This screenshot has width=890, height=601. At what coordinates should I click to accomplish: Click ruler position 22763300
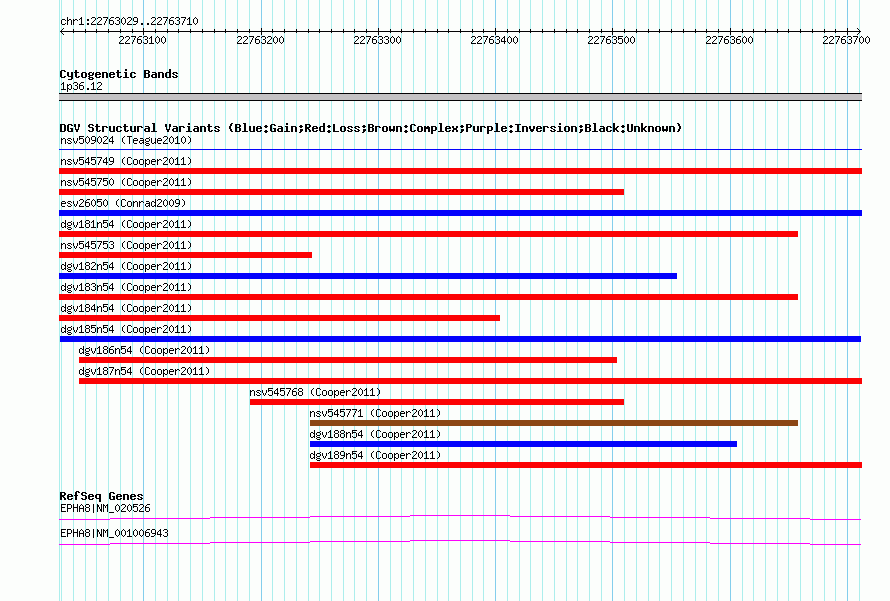coord(377,40)
